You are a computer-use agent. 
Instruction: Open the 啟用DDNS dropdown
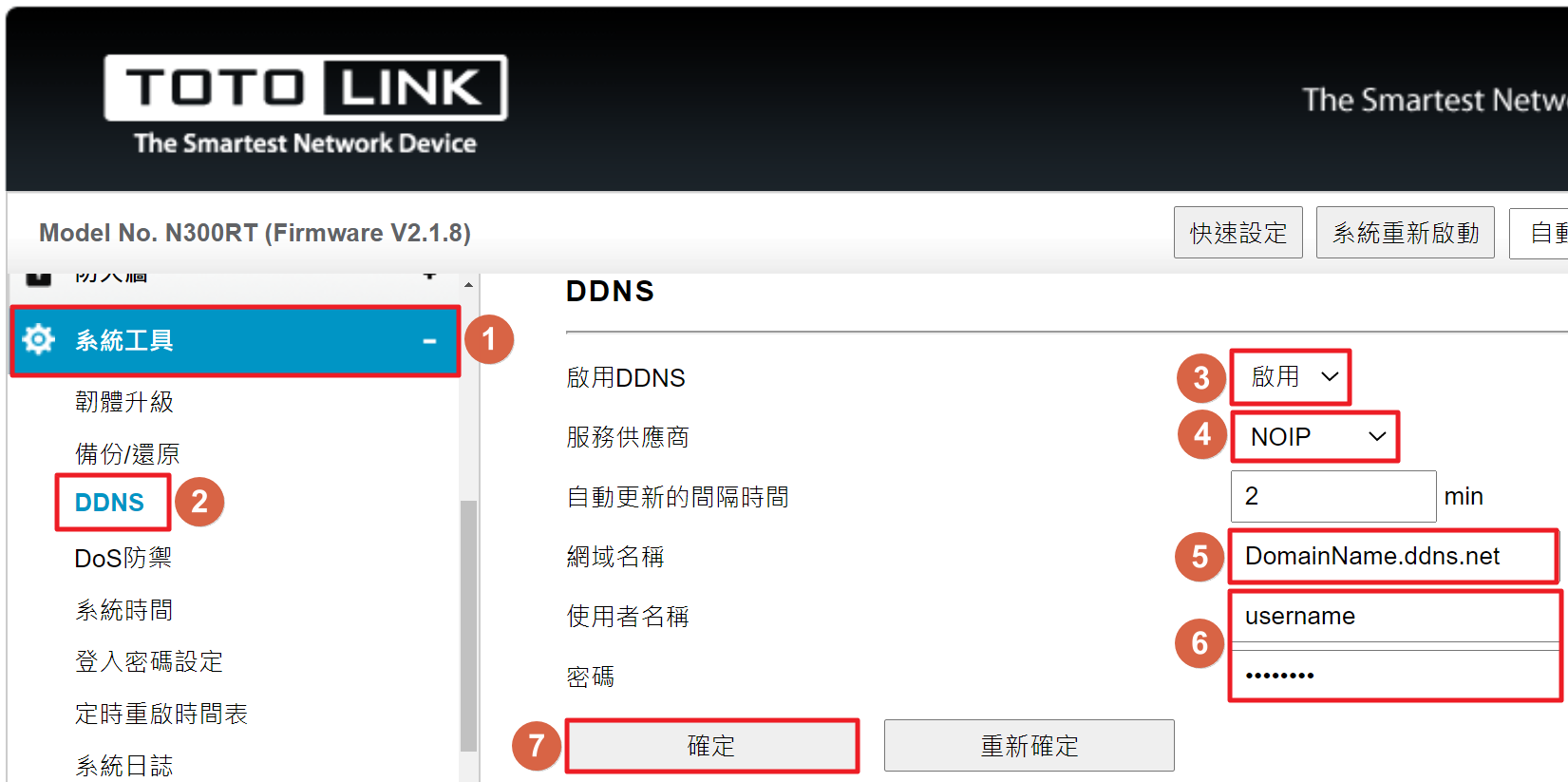click(1290, 377)
